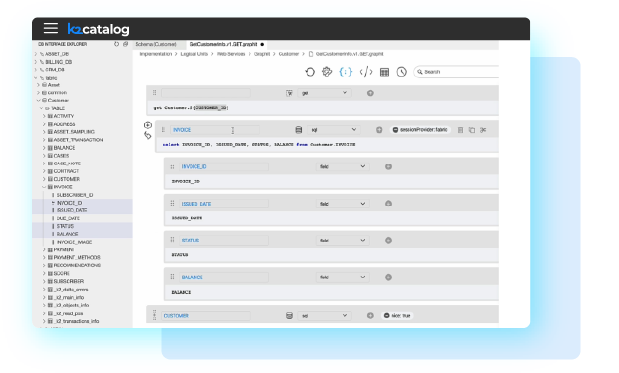Click the Graphit breadcrumb
This screenshot has width=619, height=373.
[x=262, y=54]
